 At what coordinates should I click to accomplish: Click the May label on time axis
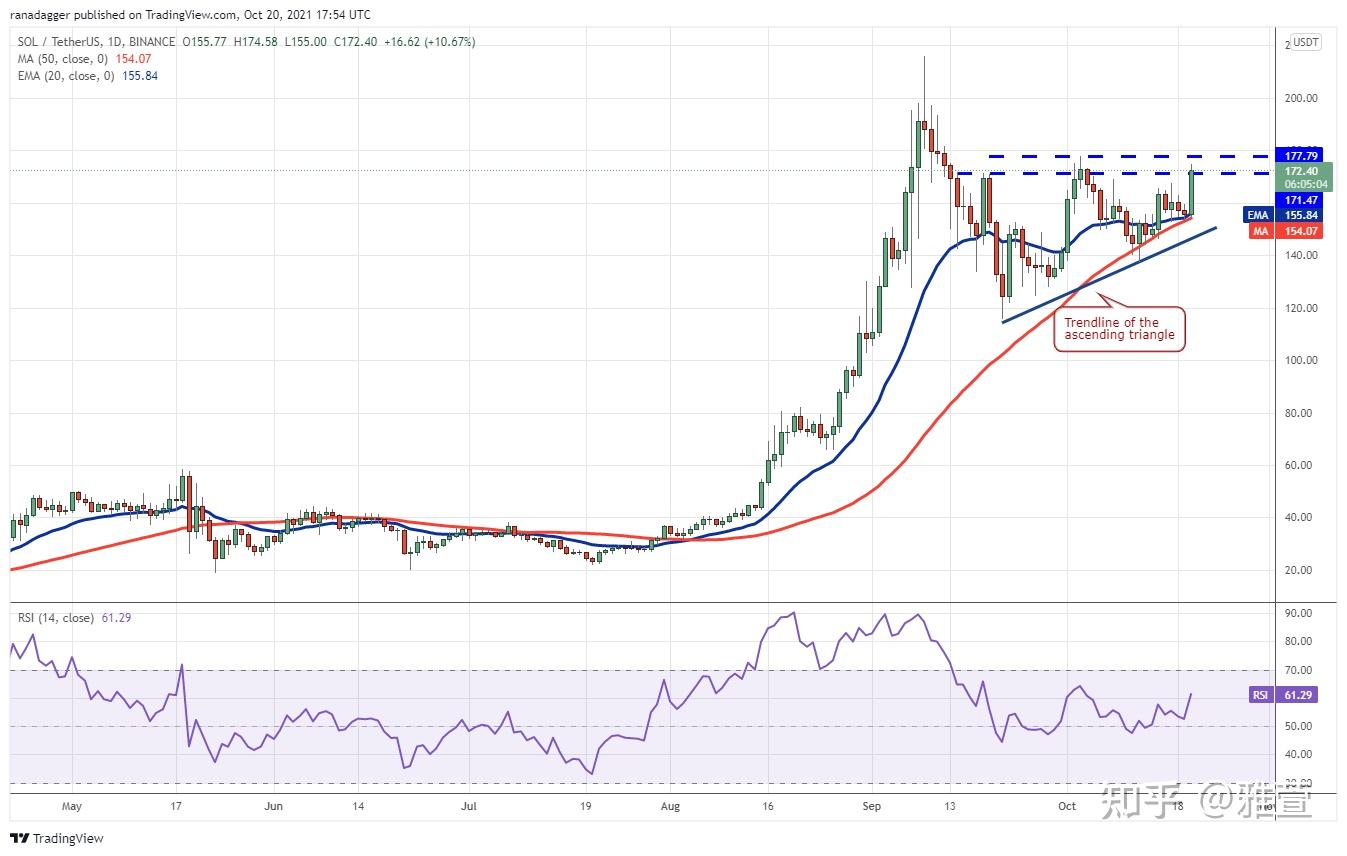coord(71,805)
